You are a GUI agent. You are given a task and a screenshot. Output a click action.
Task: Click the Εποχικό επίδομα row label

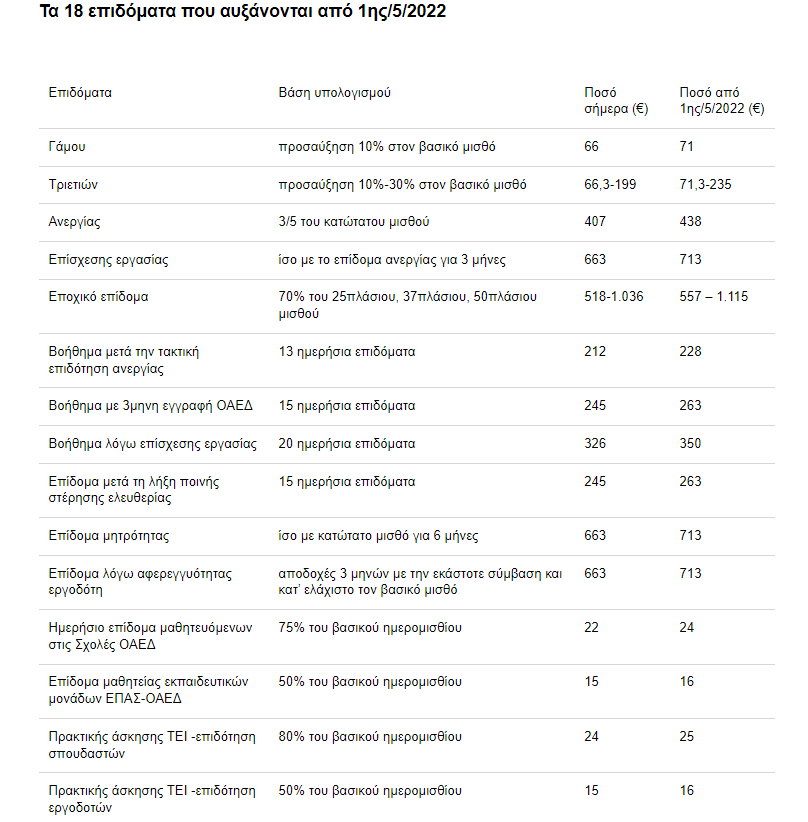[x=99, y=297]
